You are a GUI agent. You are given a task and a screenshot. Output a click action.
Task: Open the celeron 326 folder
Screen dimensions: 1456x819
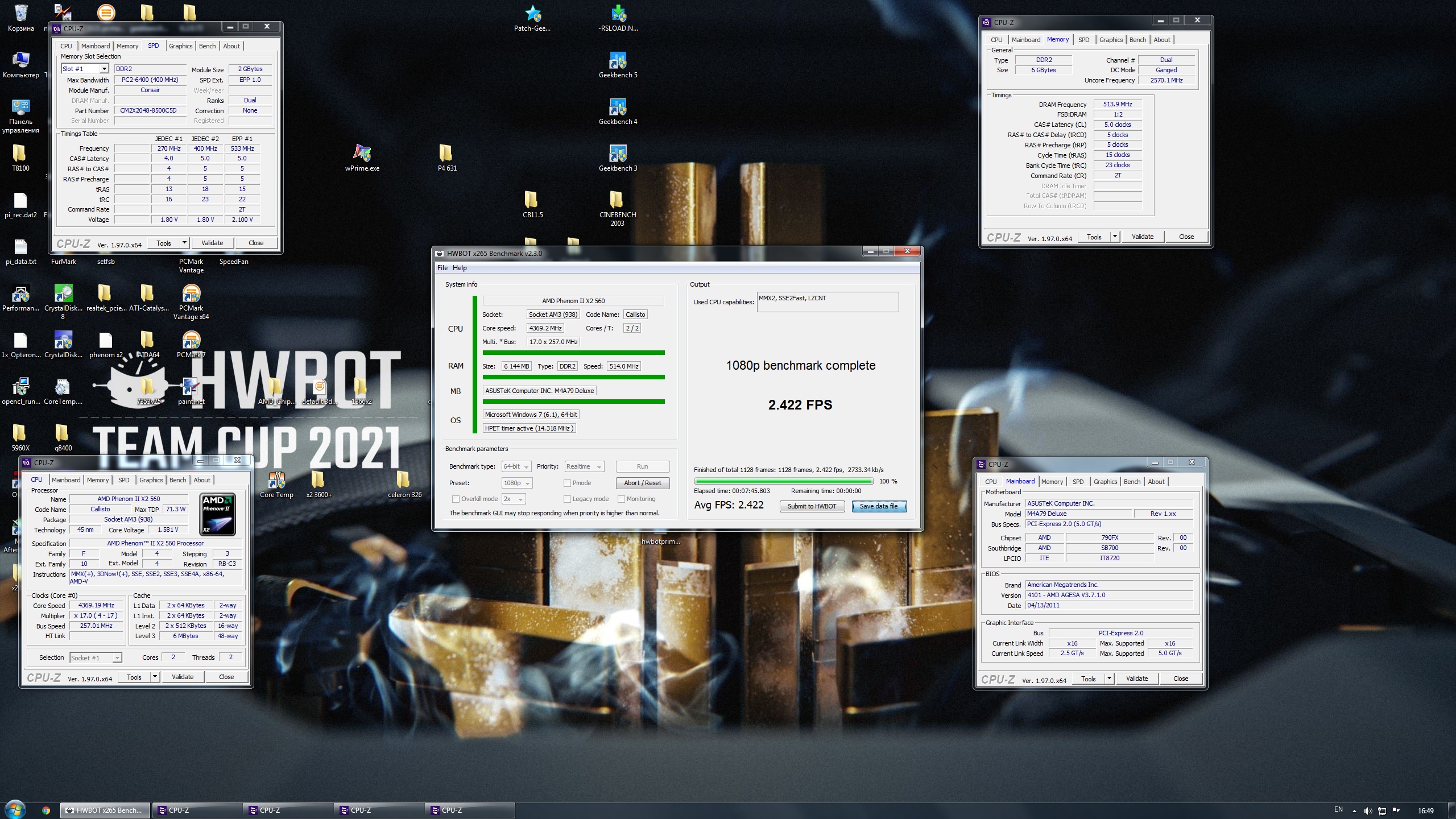(x=404, y=485)
